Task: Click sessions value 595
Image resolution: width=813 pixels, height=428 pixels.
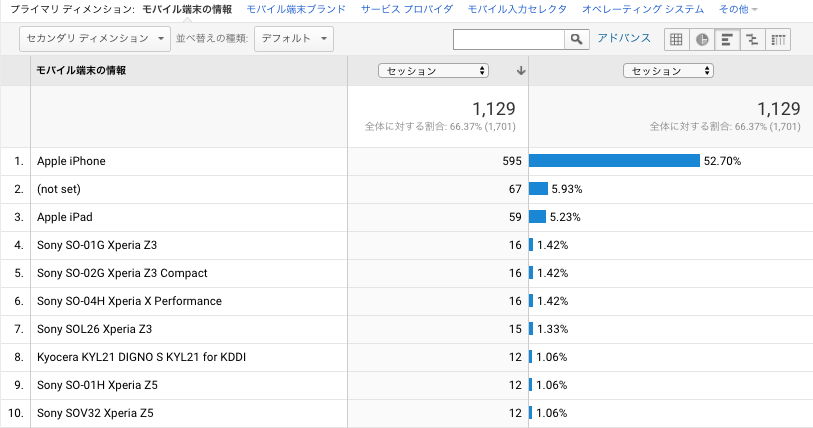Action: click(512, 161)
